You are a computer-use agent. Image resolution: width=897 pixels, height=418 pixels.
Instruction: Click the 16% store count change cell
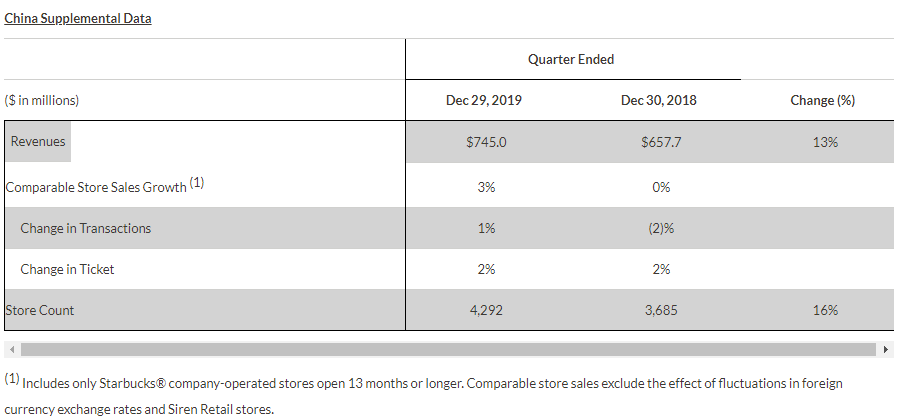[x=825, y=310]
